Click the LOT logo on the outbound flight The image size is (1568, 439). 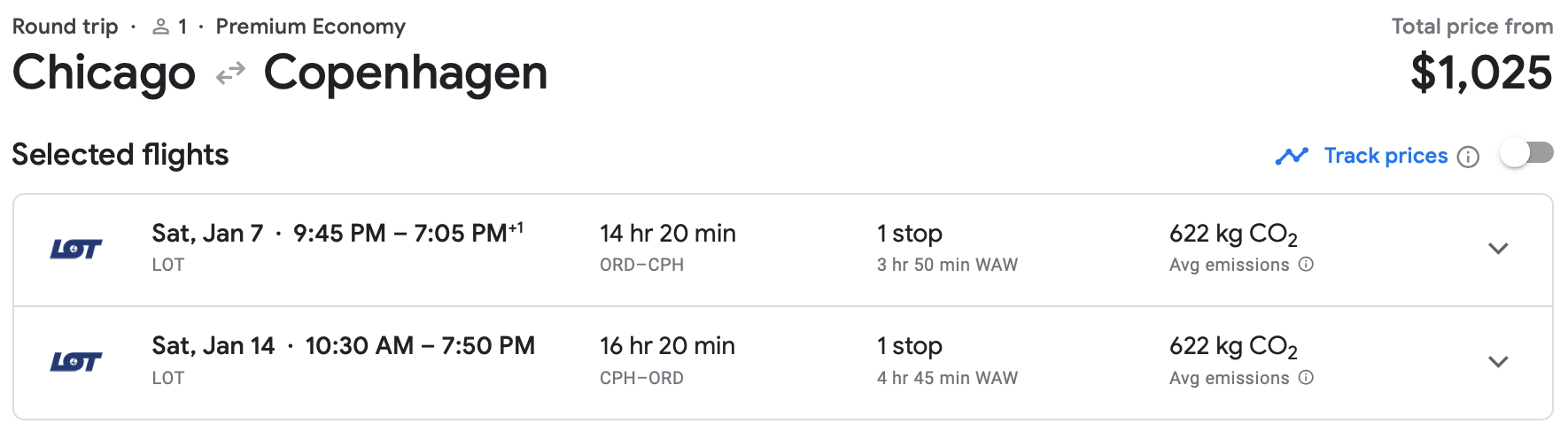[x=76, y=249]
